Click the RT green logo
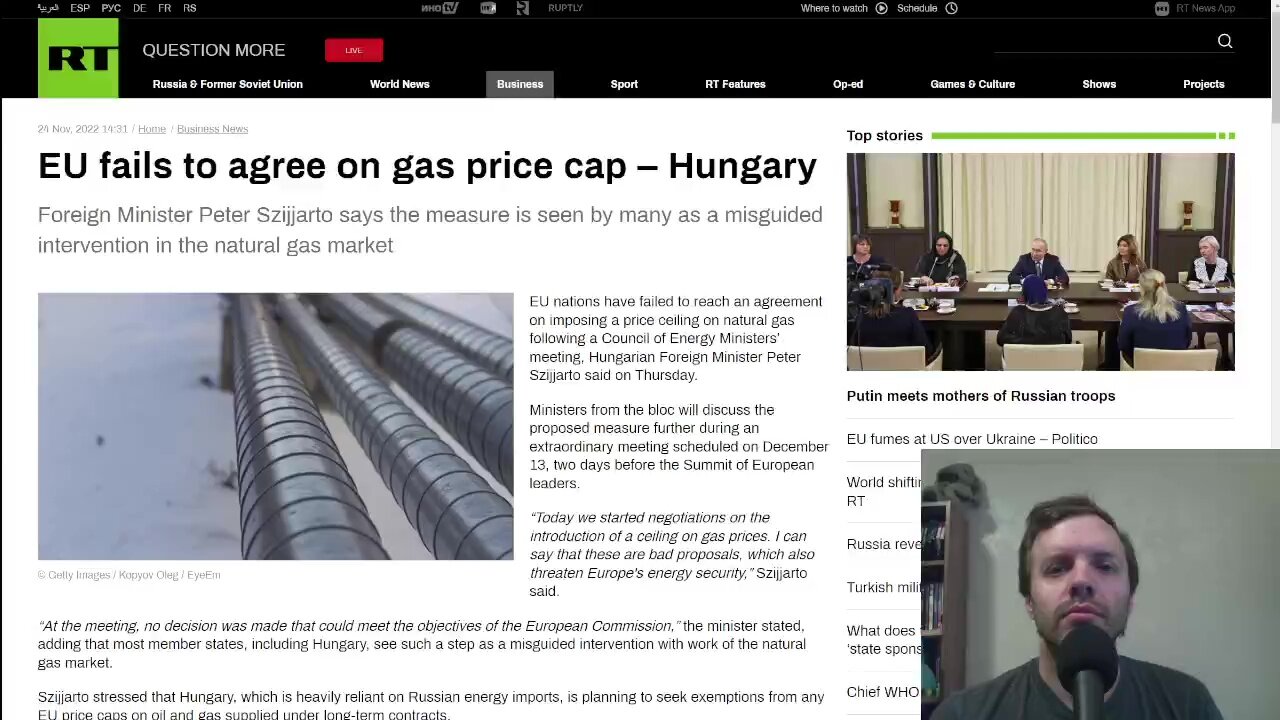 tap(78, 59)
